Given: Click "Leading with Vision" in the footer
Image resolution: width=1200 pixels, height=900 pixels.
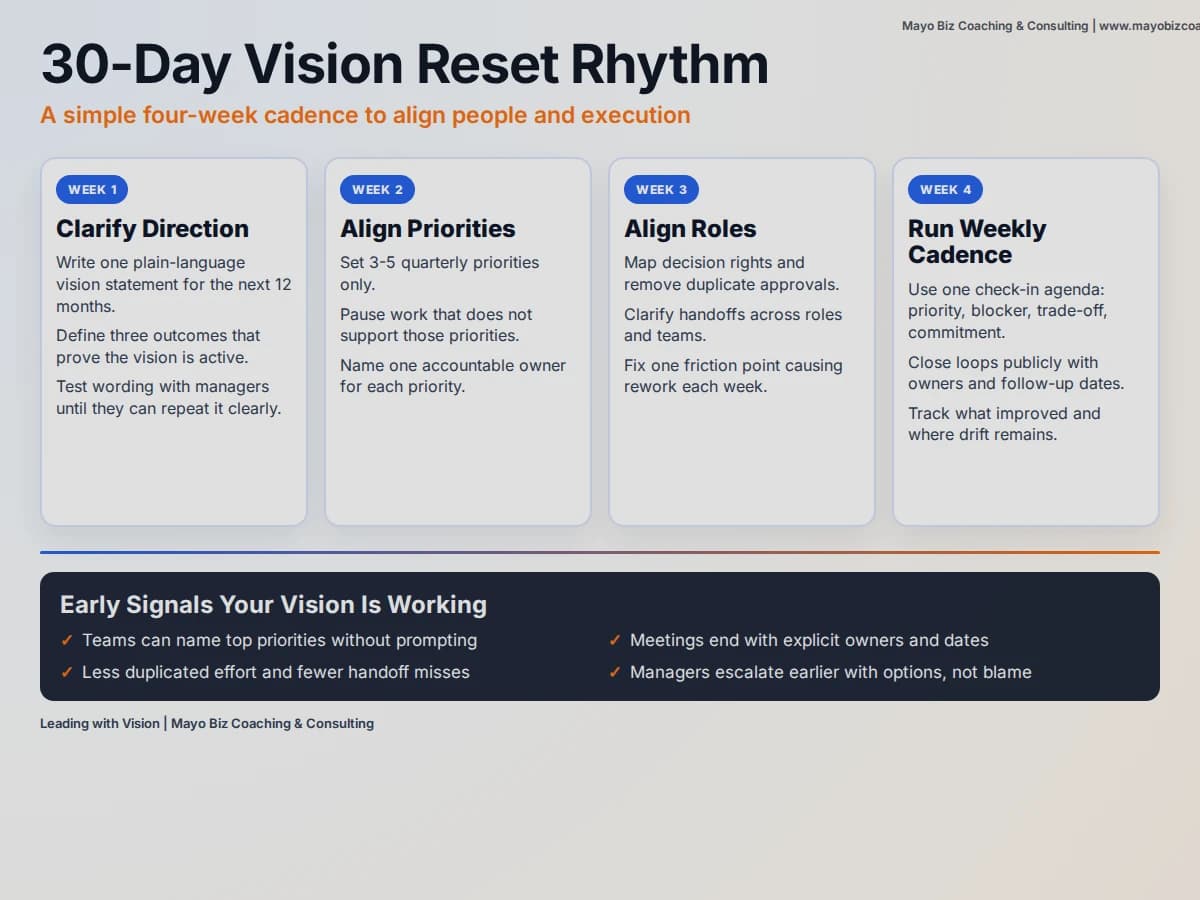Looking at the screenshot, I should tap(99, 723).
